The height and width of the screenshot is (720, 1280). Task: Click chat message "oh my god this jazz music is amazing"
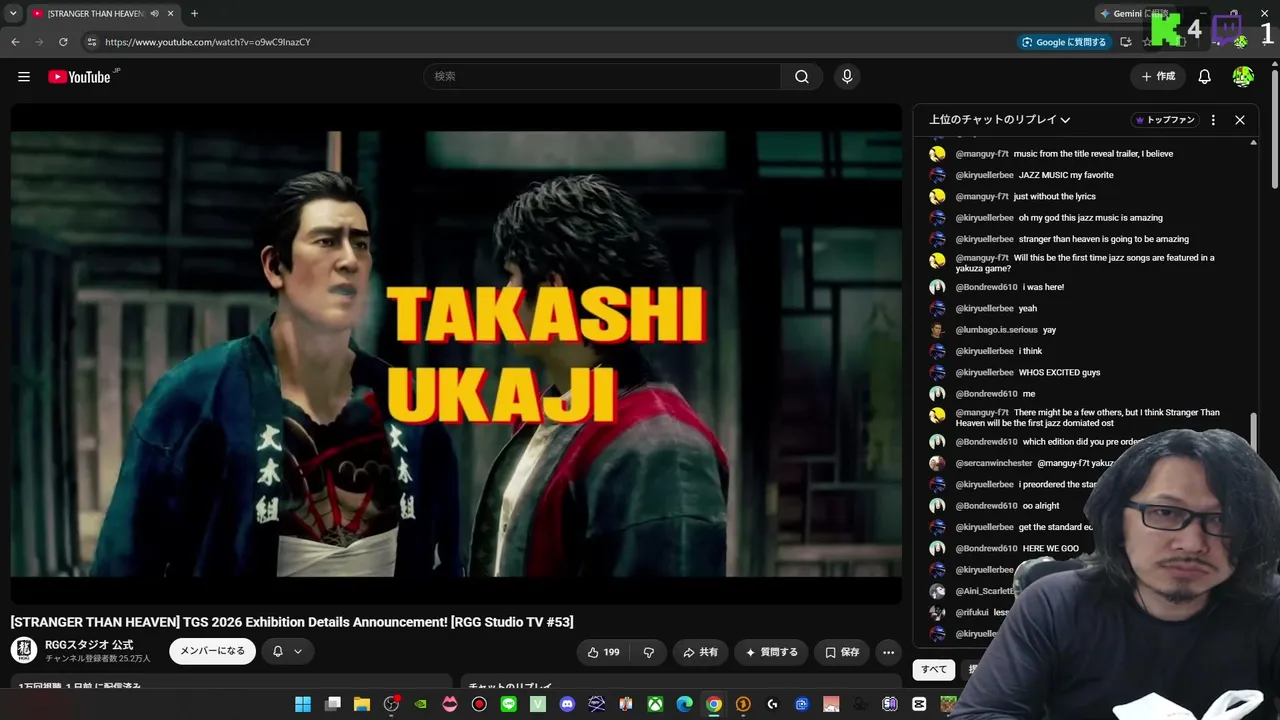(1091, 218)
